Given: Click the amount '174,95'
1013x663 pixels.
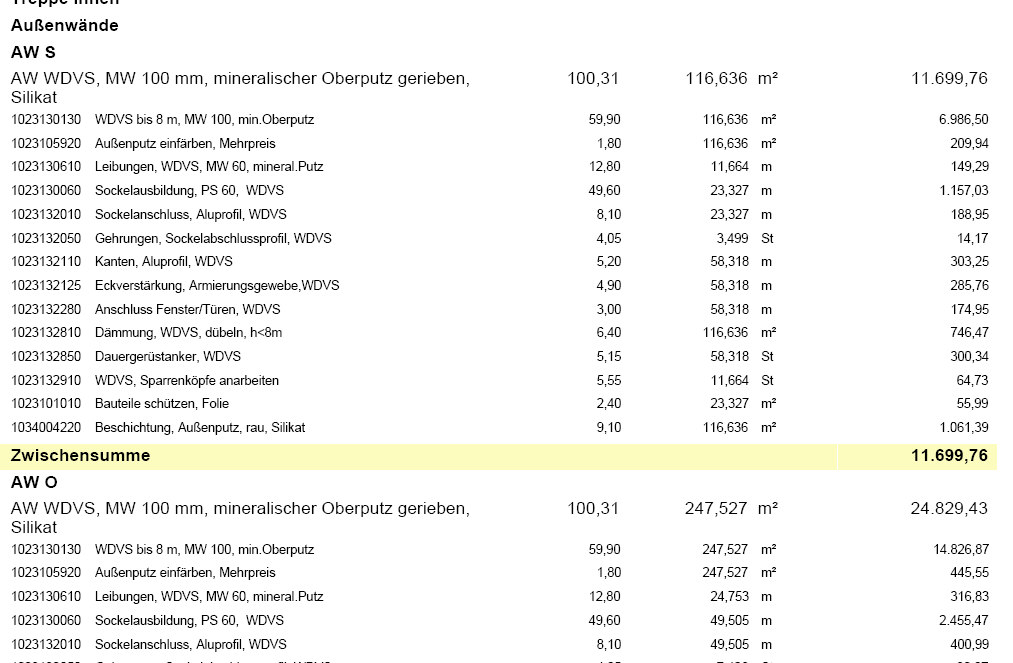Looking at the screenshot, I should pyautogui.click(x=969, y=310).
